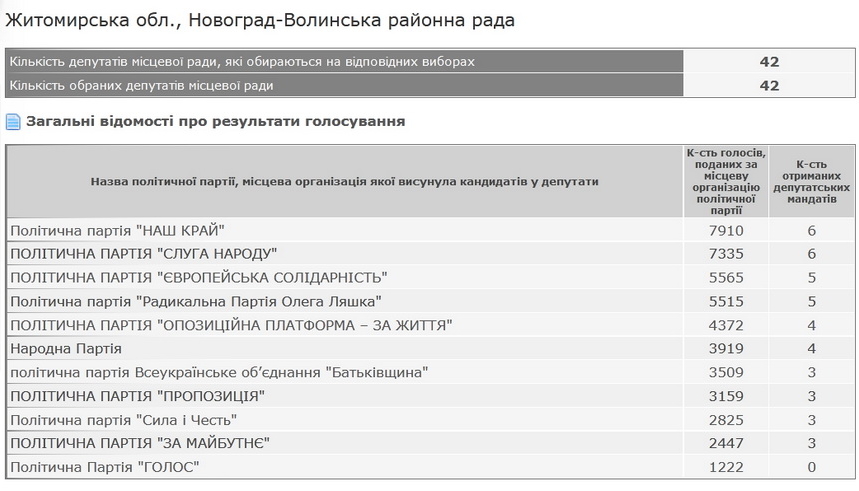859x491 pixels.
Task: Select the 'Сила і Честь' party row
Action: tap(123, 419)
